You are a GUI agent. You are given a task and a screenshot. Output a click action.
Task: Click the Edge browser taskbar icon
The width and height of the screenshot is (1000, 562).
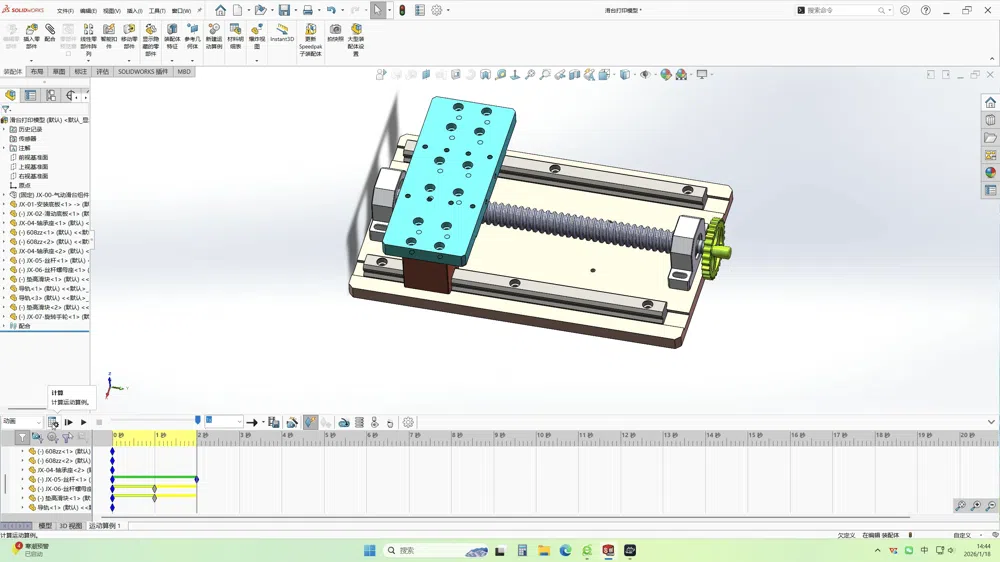[565, 551]
